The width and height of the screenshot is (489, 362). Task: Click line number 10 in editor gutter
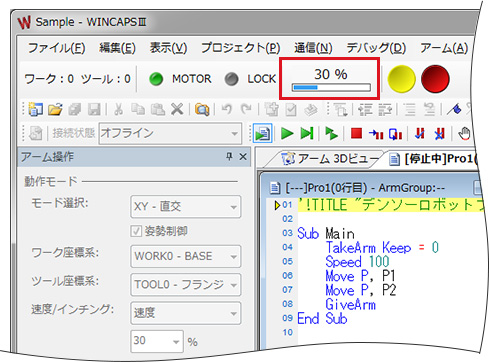pyautogui.click(x=287, y=333)
